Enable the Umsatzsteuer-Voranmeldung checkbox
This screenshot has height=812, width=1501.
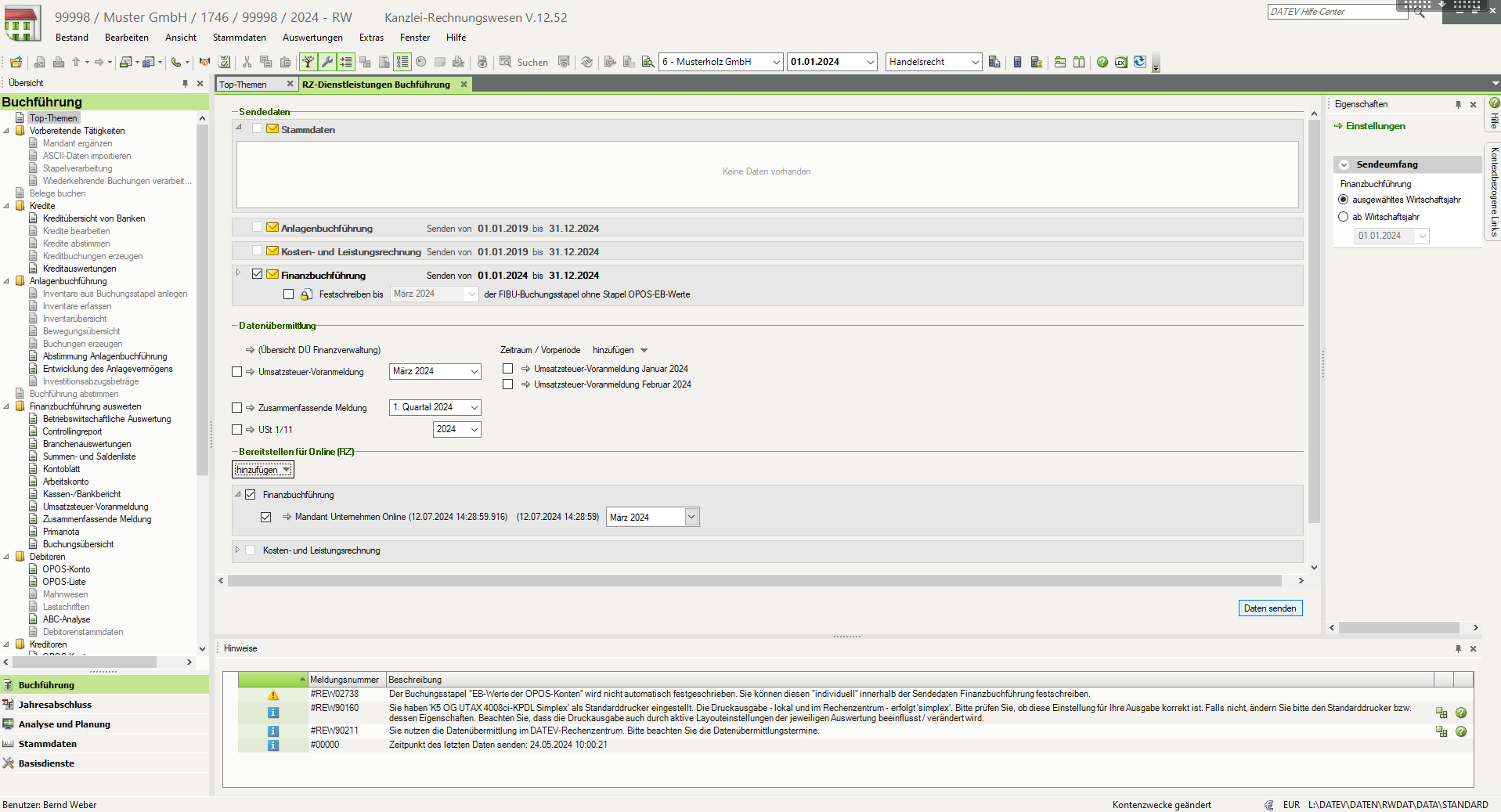(237, 372)
